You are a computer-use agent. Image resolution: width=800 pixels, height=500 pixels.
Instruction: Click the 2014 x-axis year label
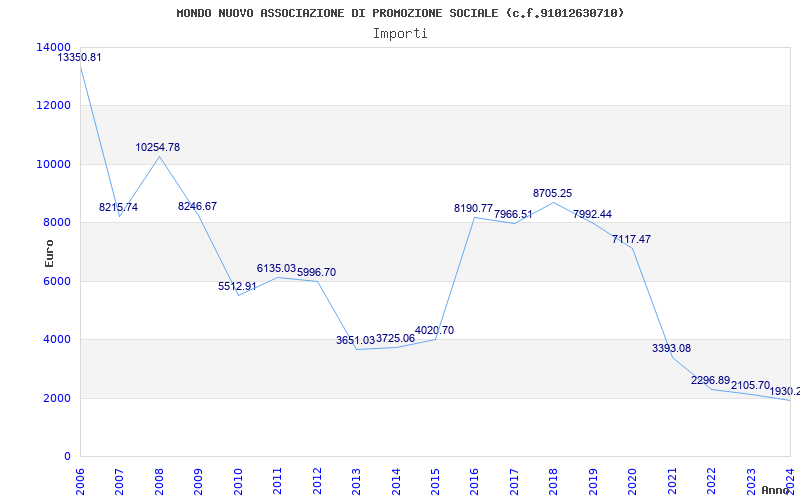396,481
